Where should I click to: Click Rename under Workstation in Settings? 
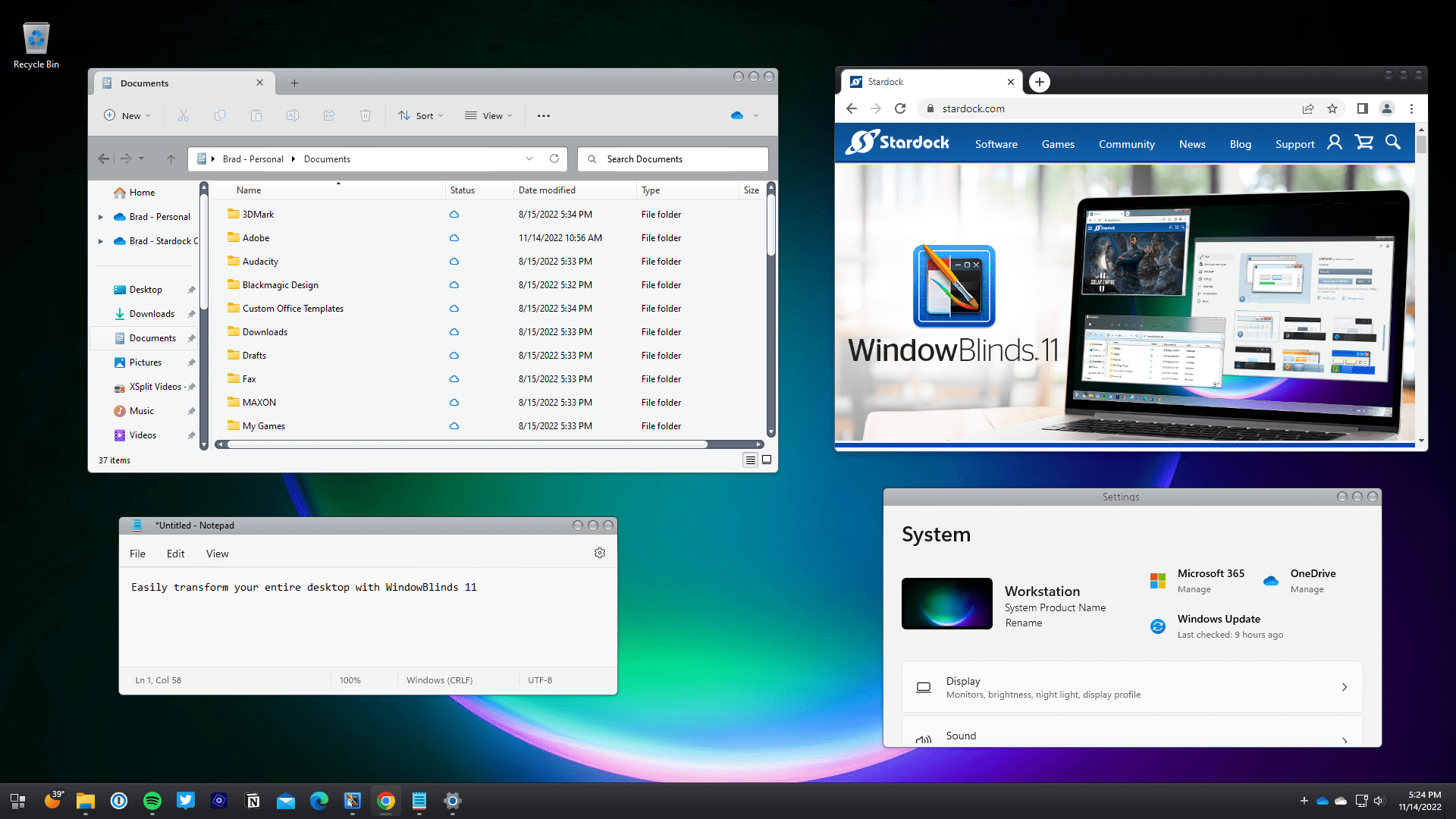1023,623
